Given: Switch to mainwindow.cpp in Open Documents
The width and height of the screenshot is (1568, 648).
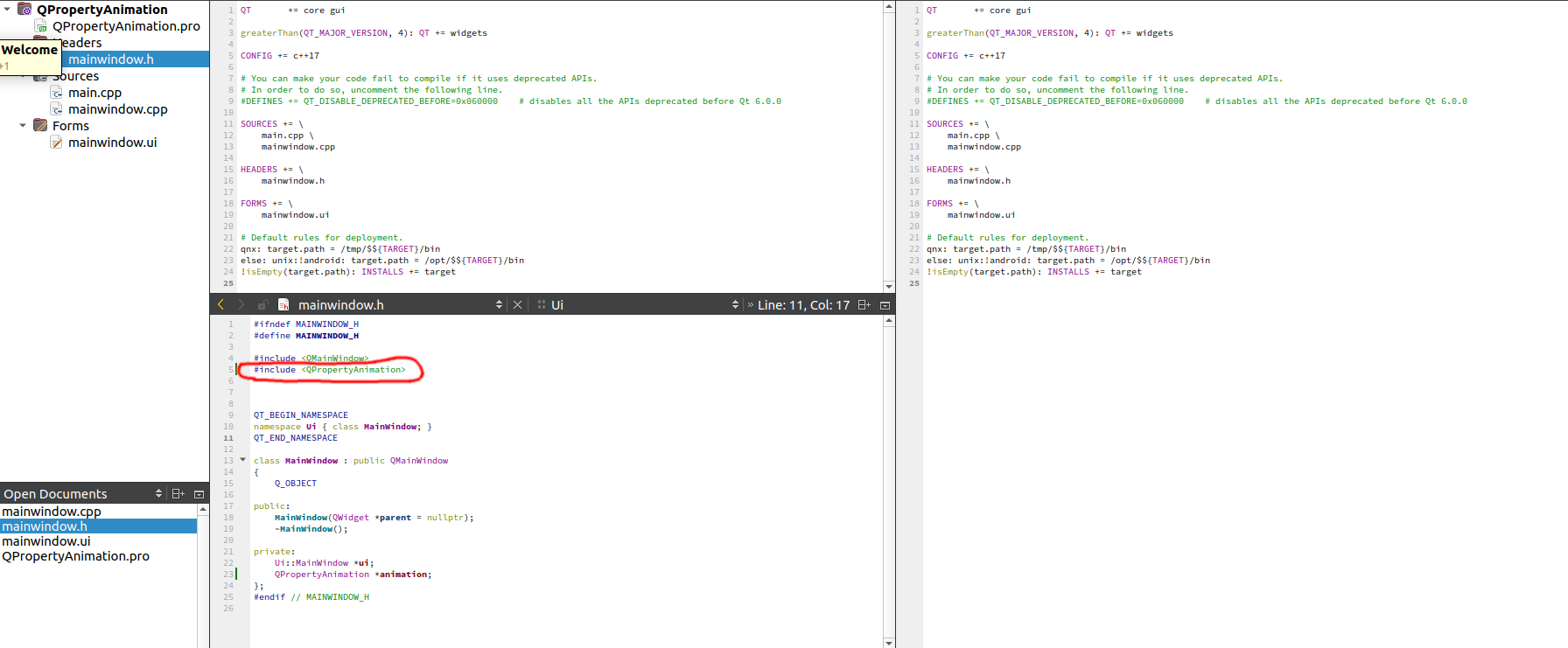Looking at the screenshot, I should pos(52,512).
